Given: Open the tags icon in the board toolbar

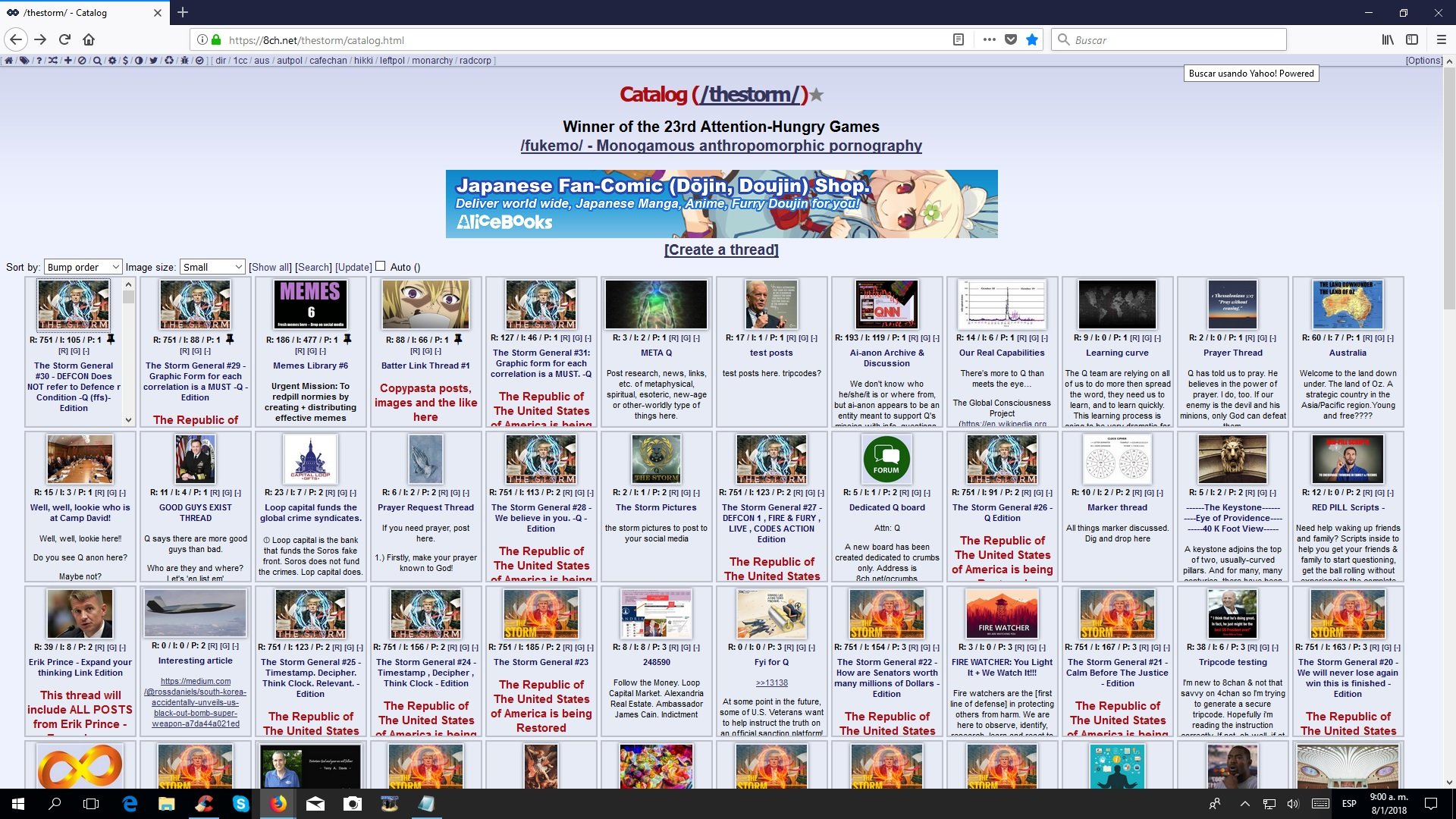Looking at the screenshot, I should click(x=24, y=61).
